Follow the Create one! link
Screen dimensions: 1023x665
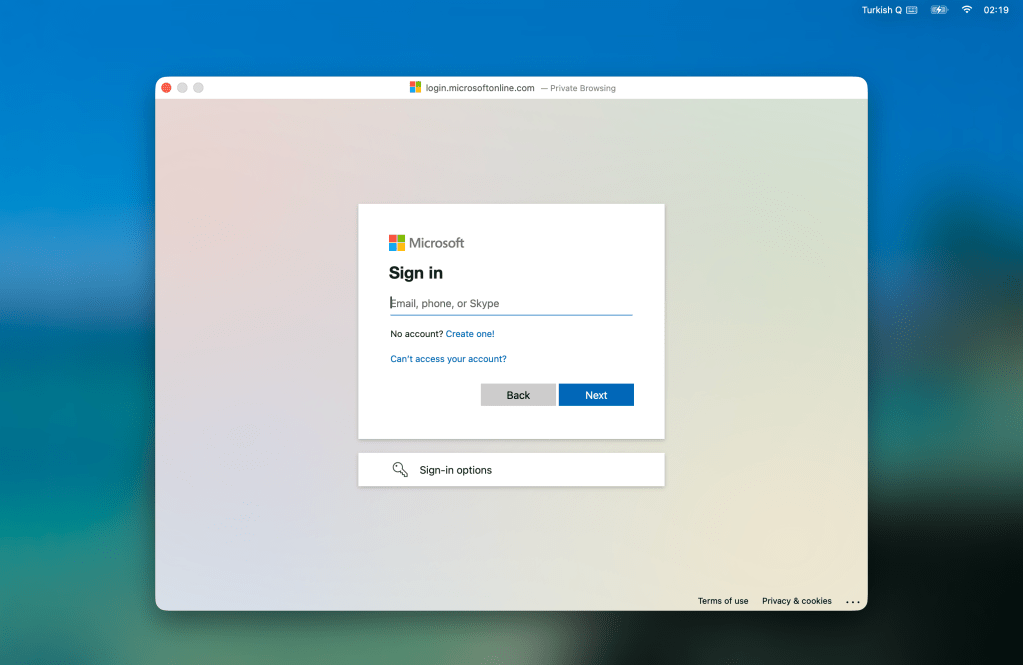pos(470,334)
